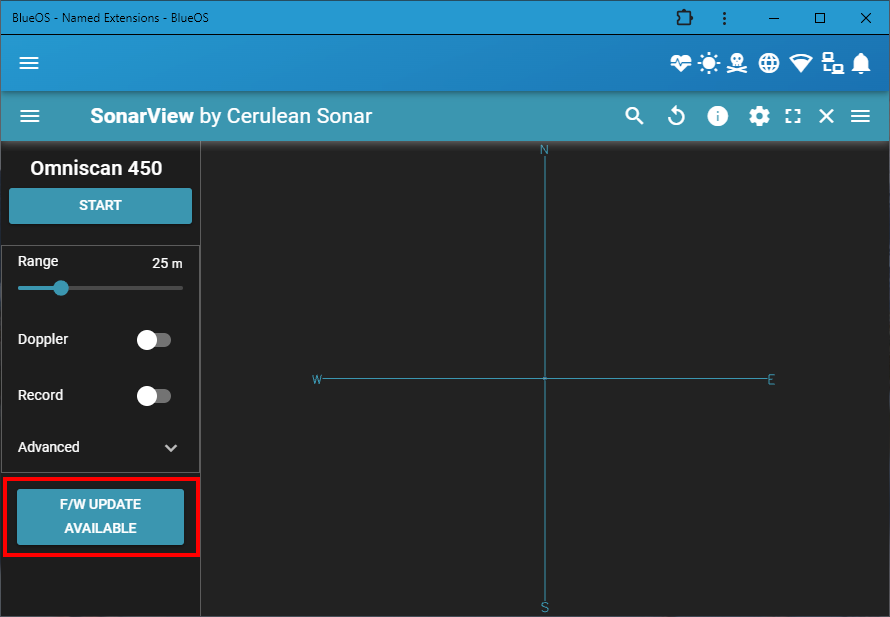
Task: Toggle day-night theme with the sun icon
Action: click(708, 62)
